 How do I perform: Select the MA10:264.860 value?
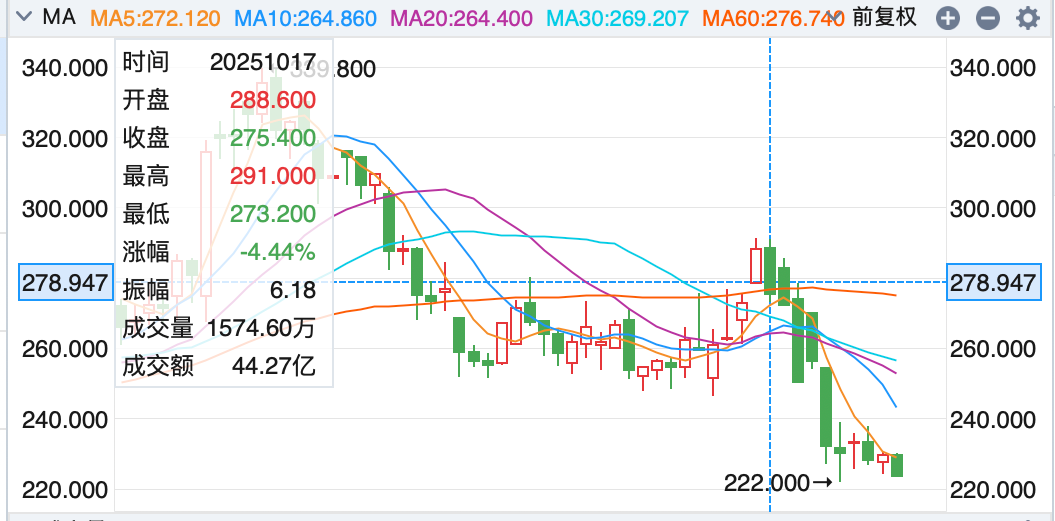307,18
